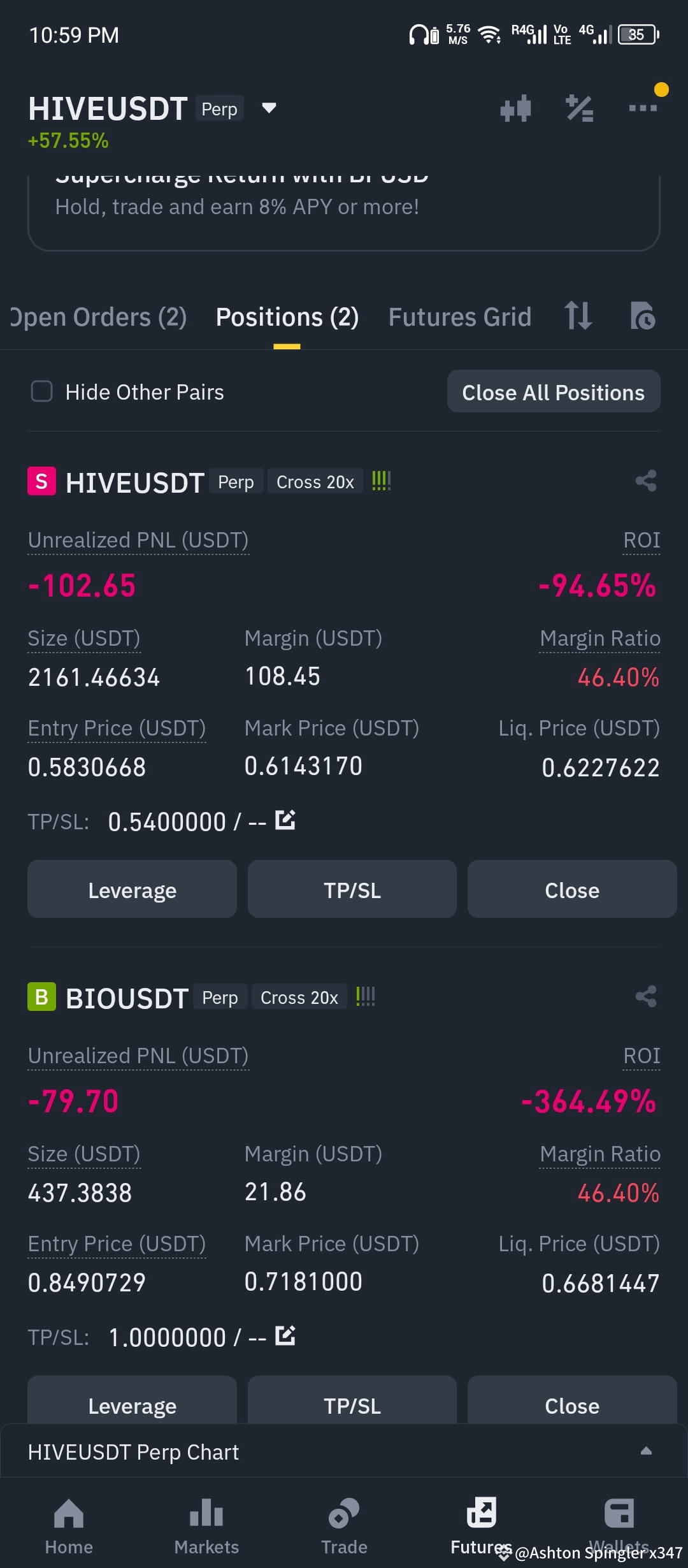
Task: Open the Futures Grid tab
Action: click(x=459, y=317)
